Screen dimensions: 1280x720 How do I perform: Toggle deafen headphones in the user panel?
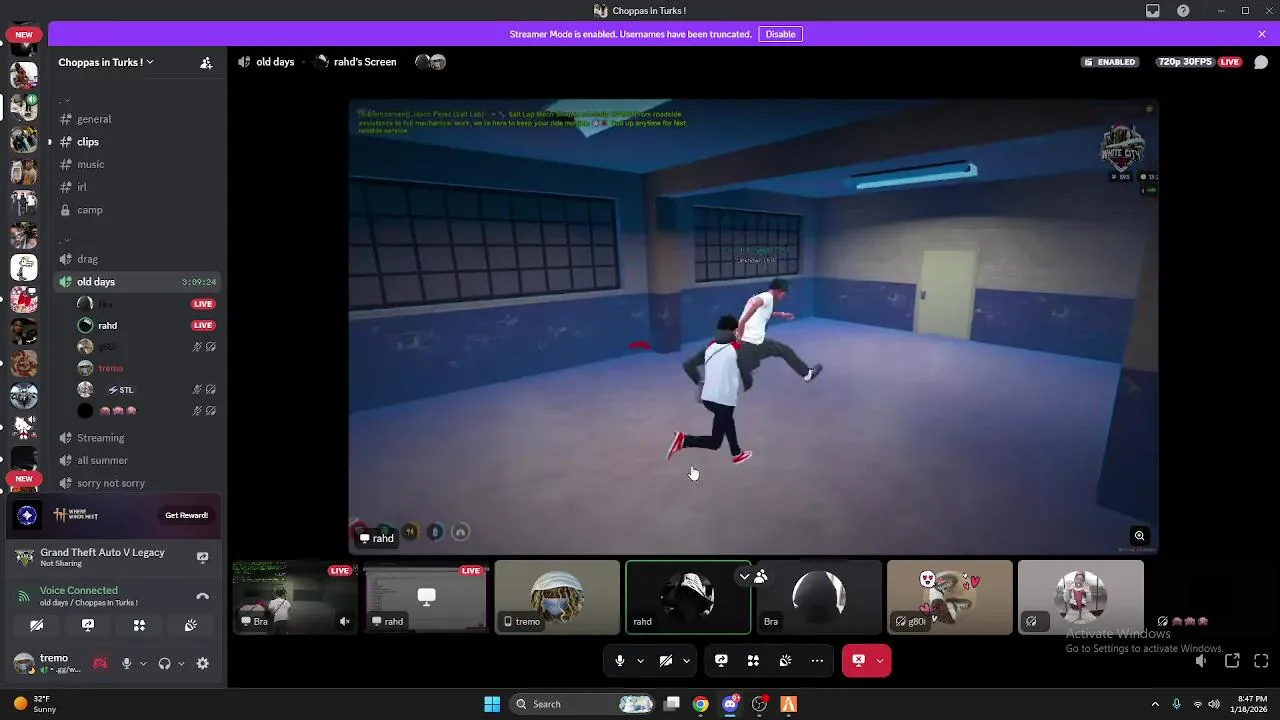[x=165, y=663]
